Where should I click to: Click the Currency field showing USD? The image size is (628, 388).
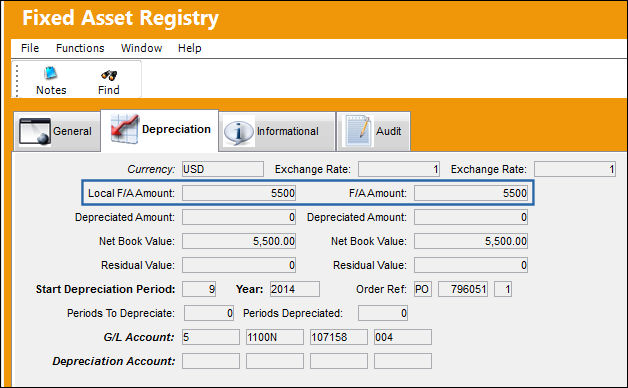coord(223,169)
